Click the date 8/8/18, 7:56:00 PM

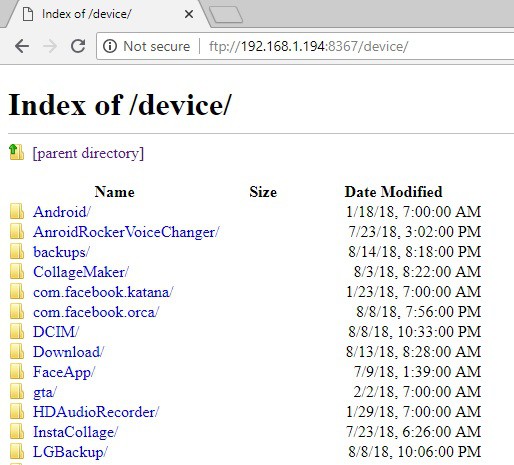coord(419,312)
